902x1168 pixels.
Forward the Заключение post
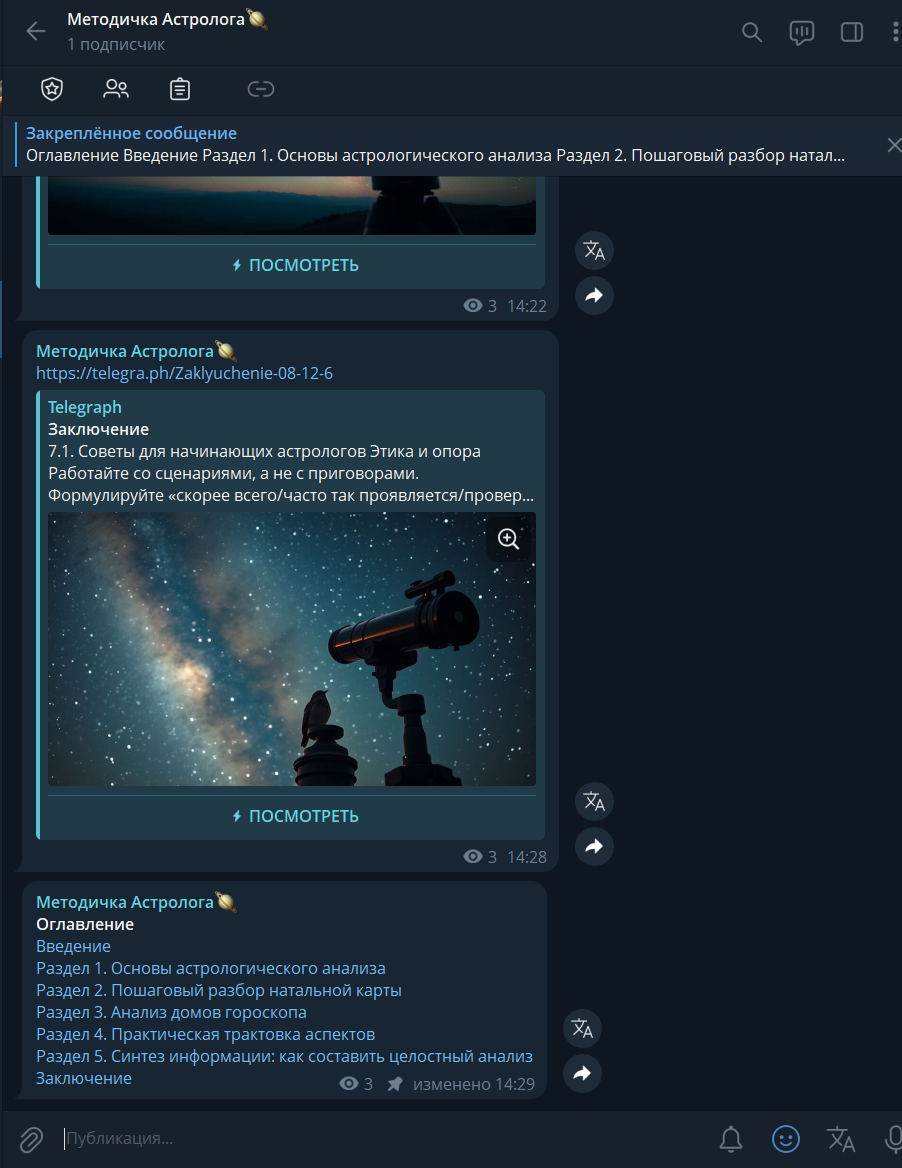tap(594, 846)
